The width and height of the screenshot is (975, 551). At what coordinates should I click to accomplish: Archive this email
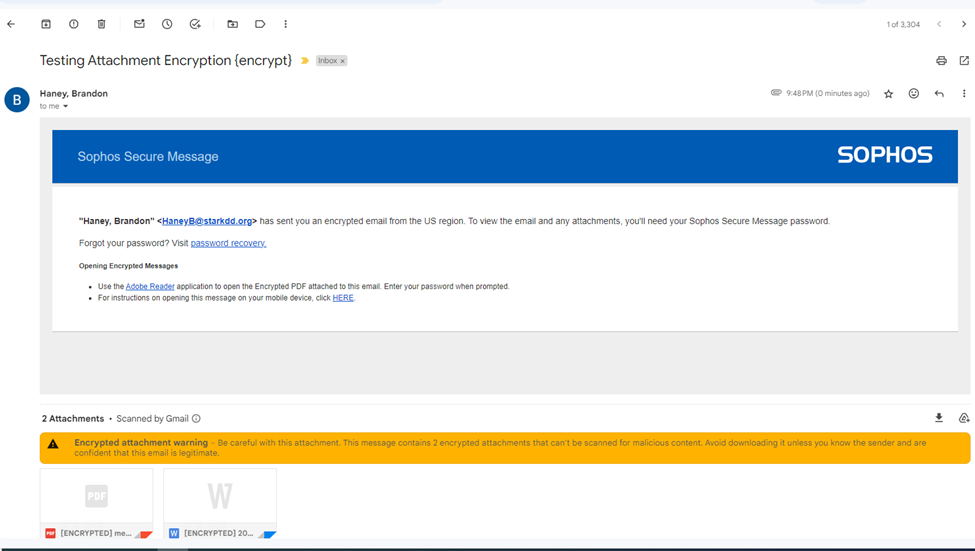(x=46, y=24)
